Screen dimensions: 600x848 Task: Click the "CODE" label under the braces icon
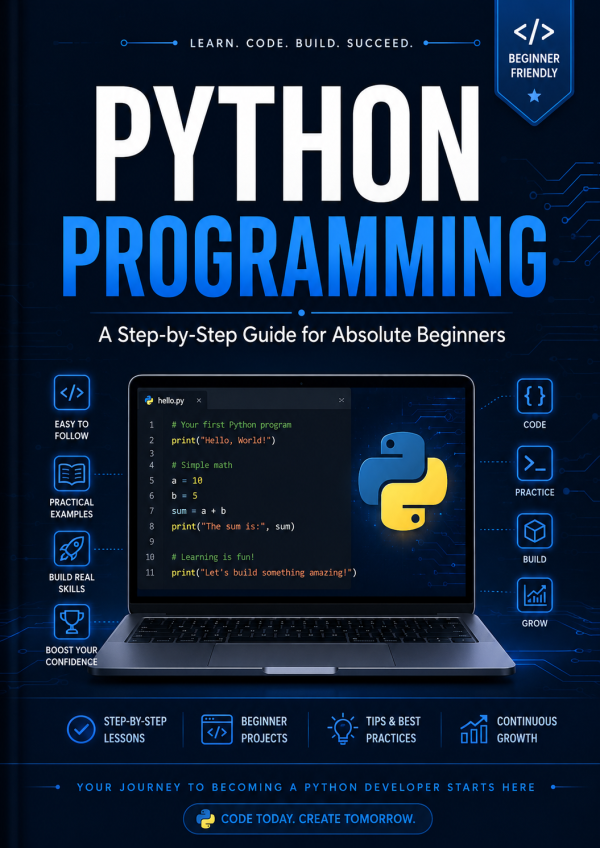535,425
